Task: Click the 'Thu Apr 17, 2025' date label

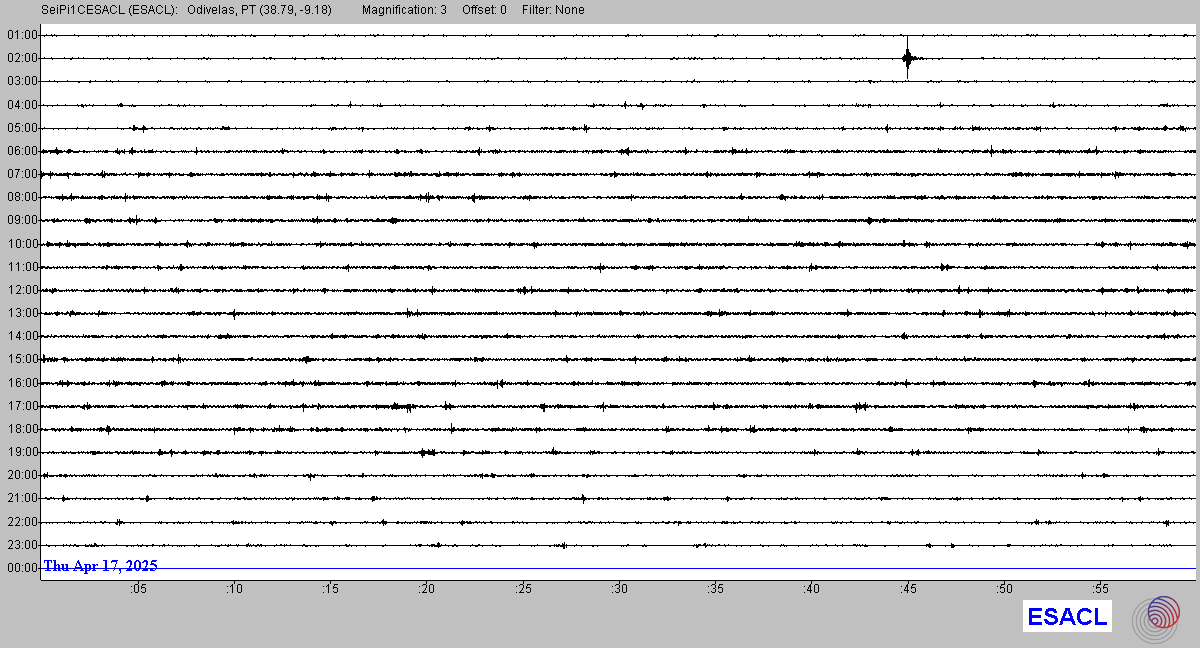Action: coord(100,566)
